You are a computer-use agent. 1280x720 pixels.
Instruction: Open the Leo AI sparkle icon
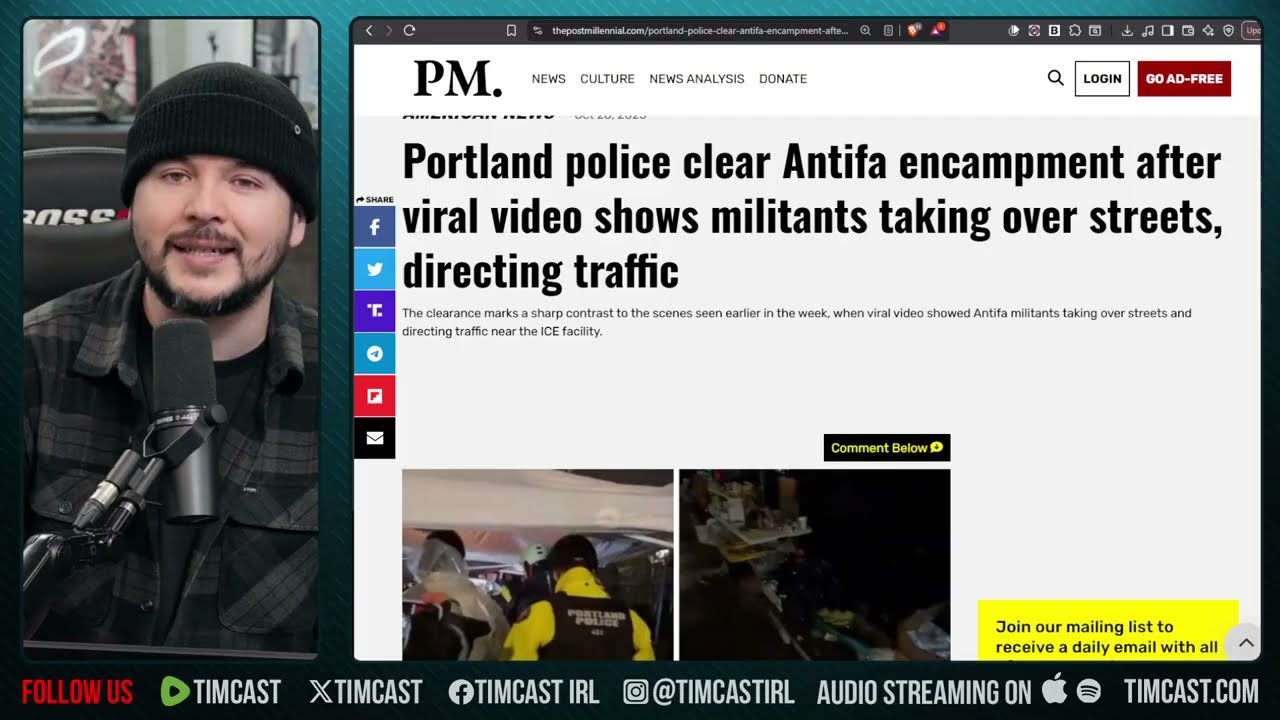pyautogui.click(x=1208, y=31)
